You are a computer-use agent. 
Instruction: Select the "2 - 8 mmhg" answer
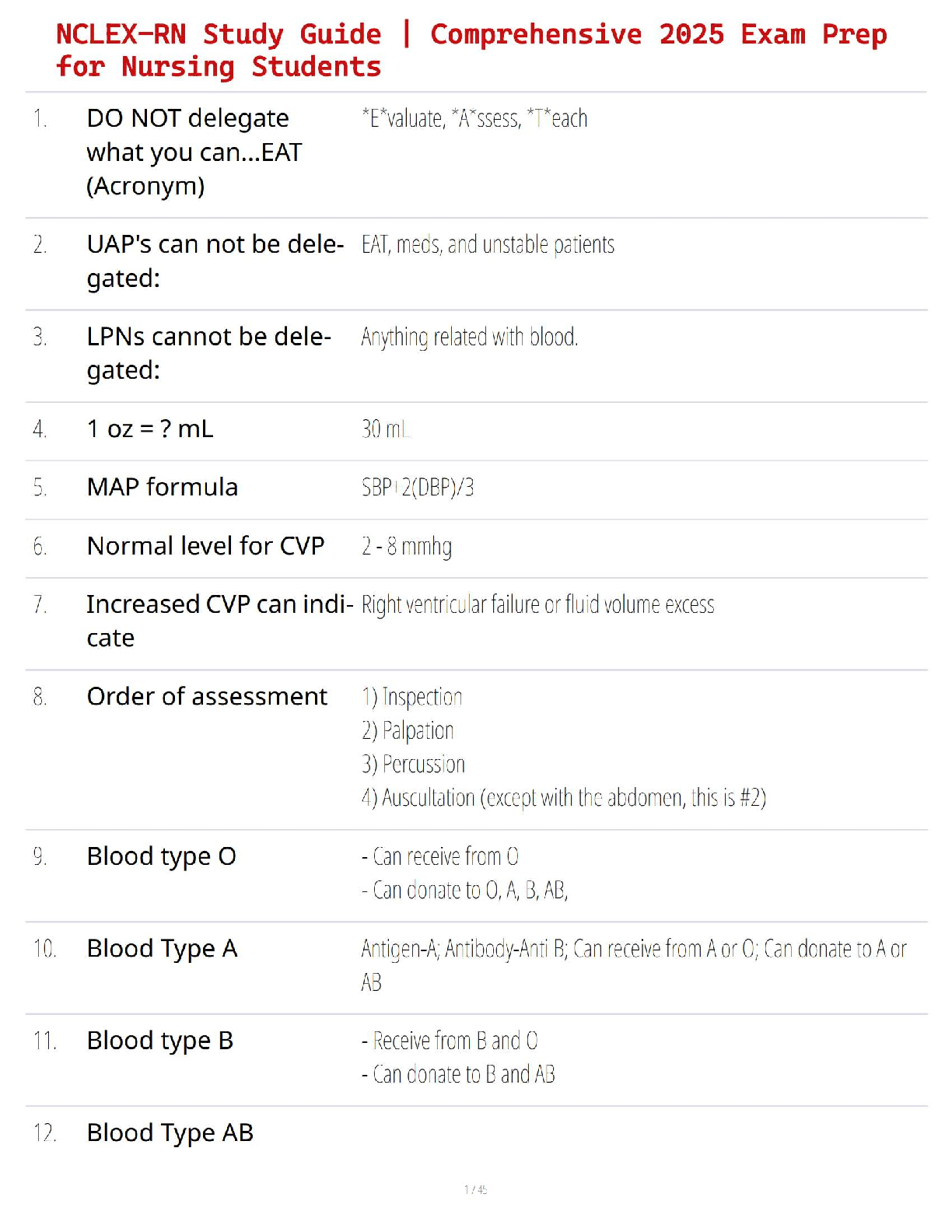coord(406,547)
